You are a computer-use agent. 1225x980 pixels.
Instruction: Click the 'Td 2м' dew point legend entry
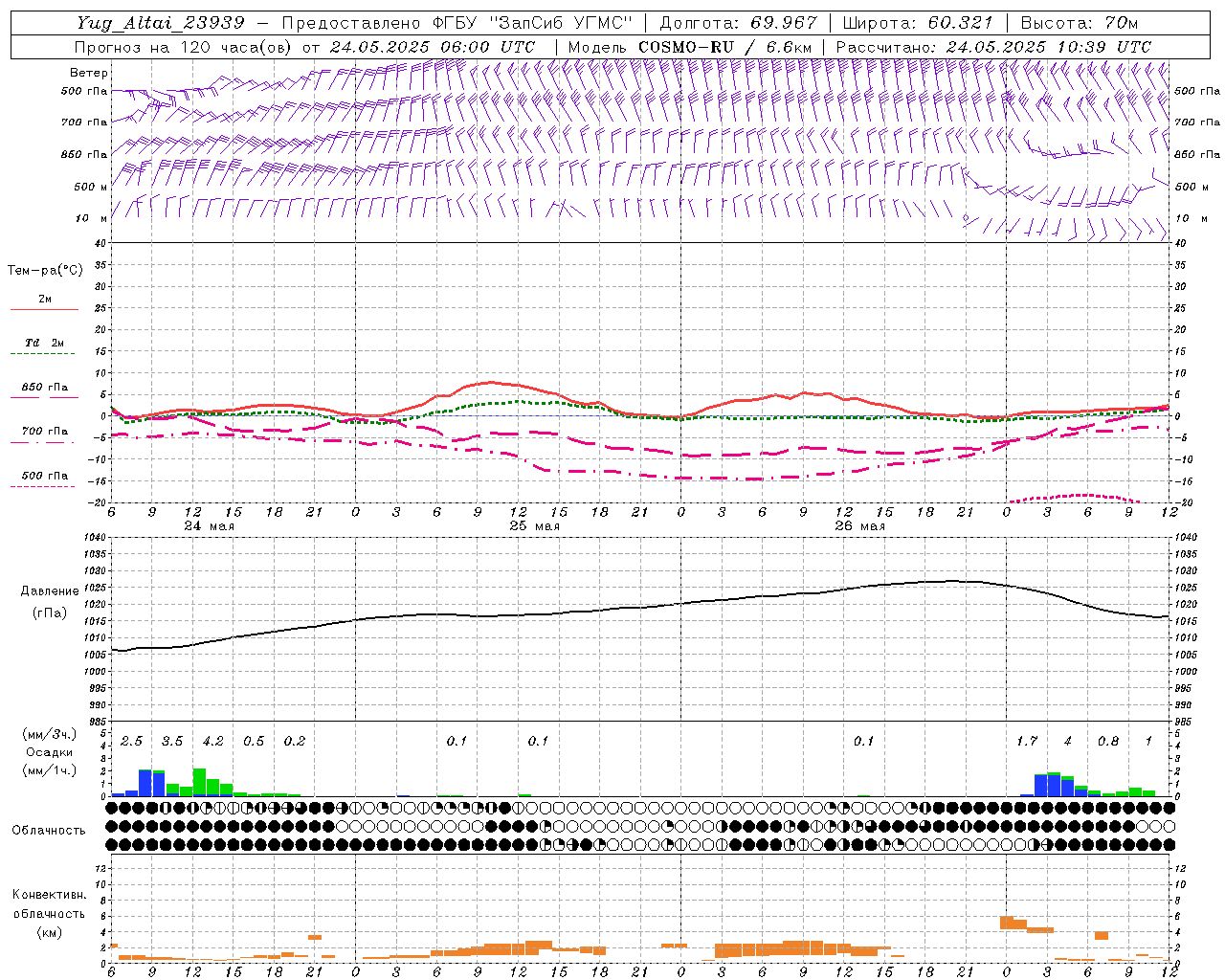tap(45, 343)
